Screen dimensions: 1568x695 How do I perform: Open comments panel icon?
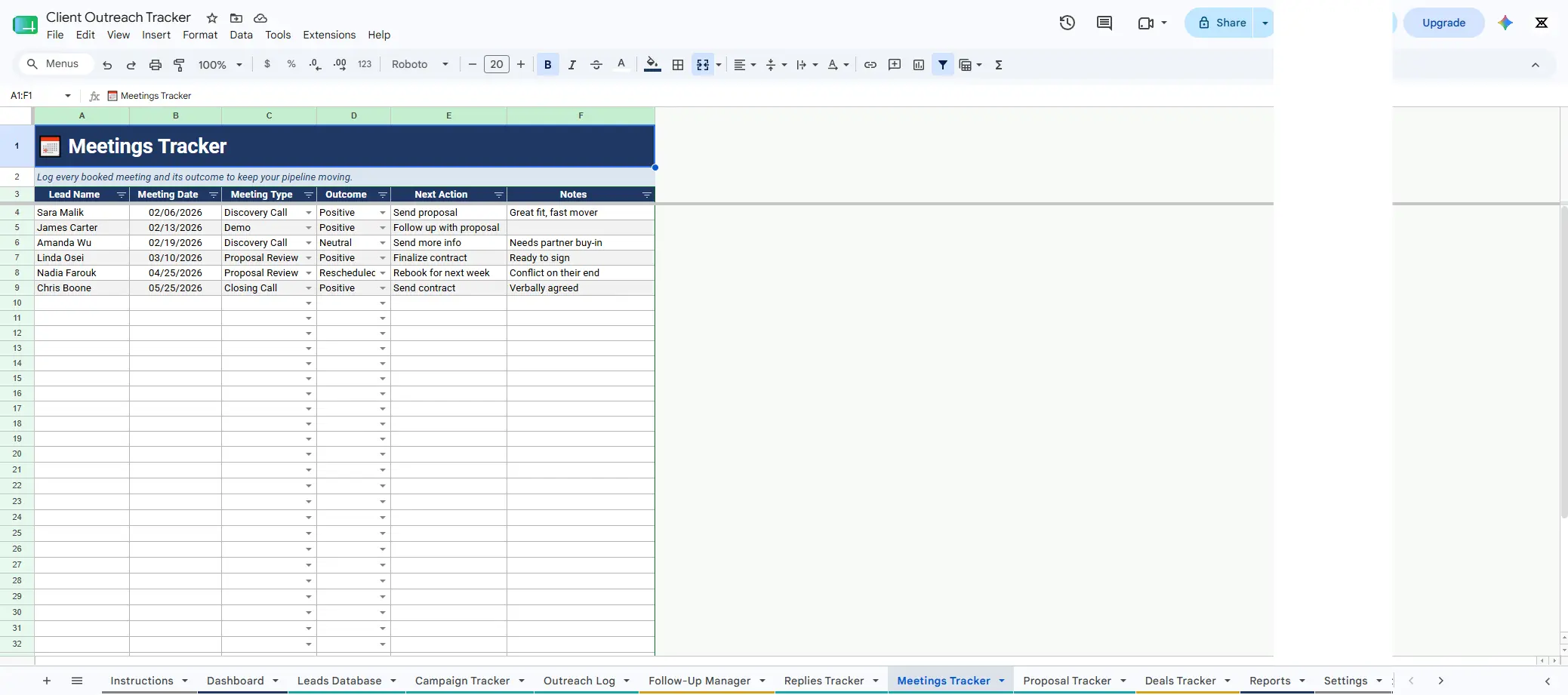[1104, 23]
